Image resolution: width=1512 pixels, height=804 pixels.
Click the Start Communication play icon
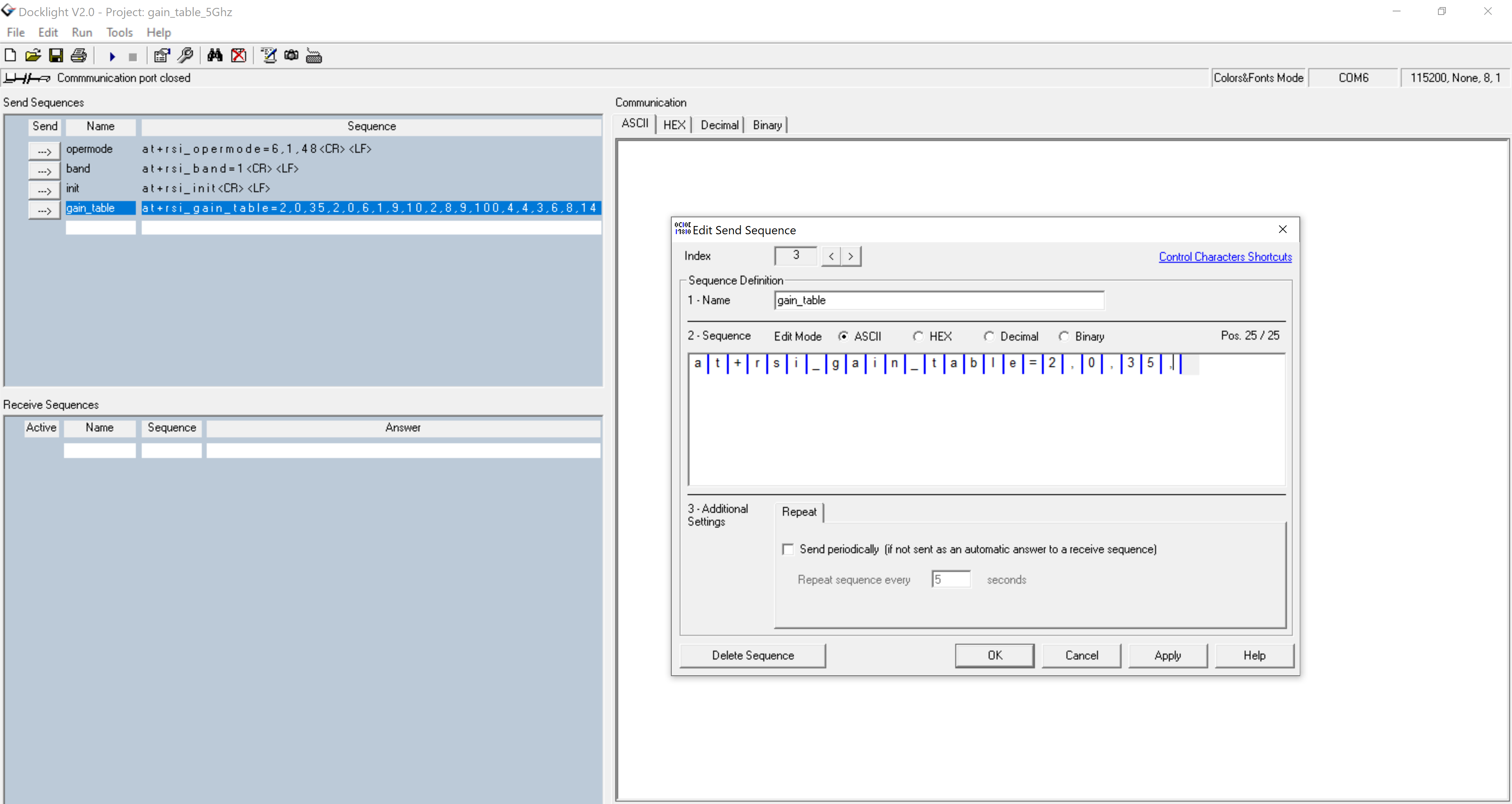(112, 56)
